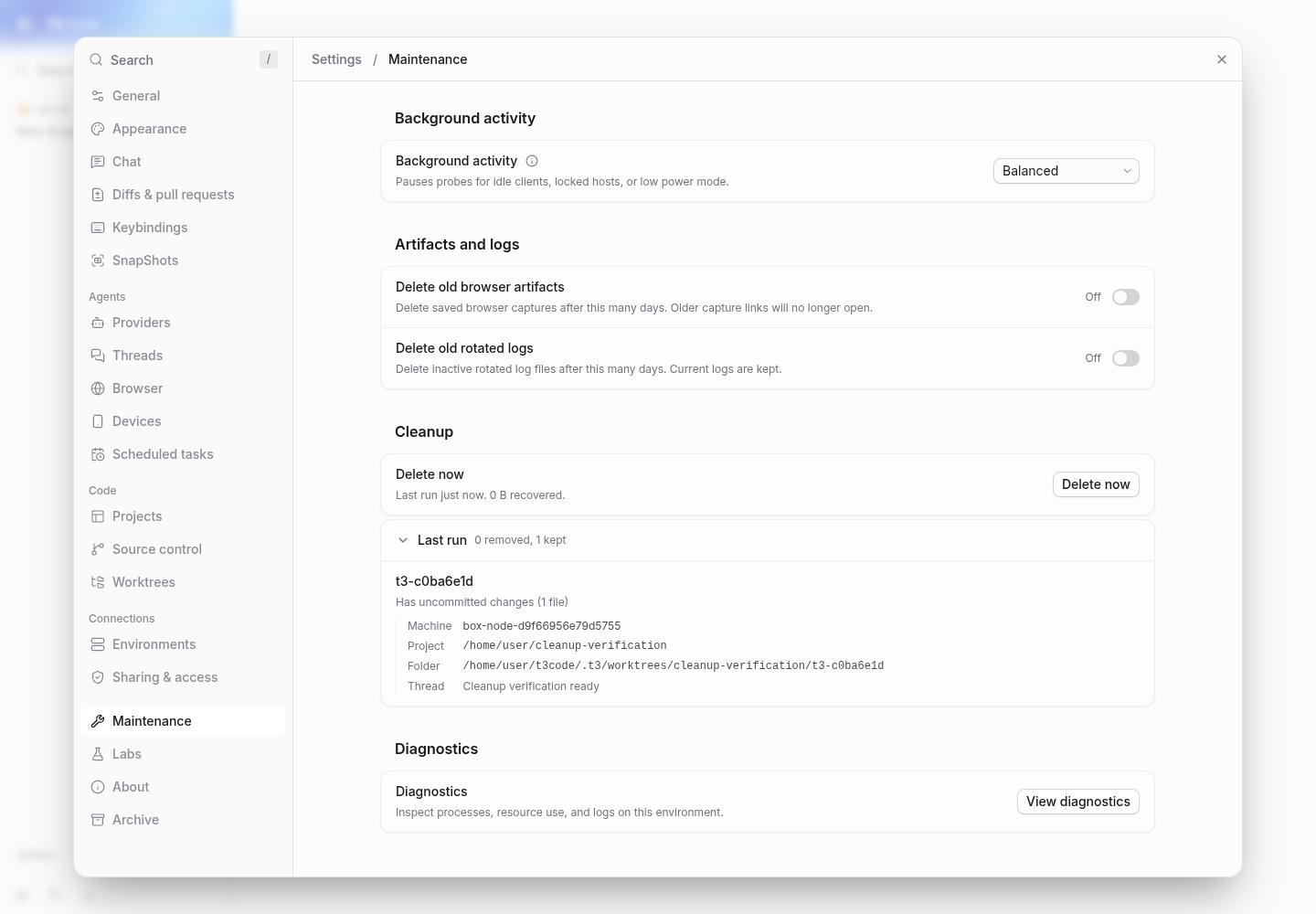This screenshot has width=1316, height=914.
Task: Click the Environments server icon
Action: [98, 644]
